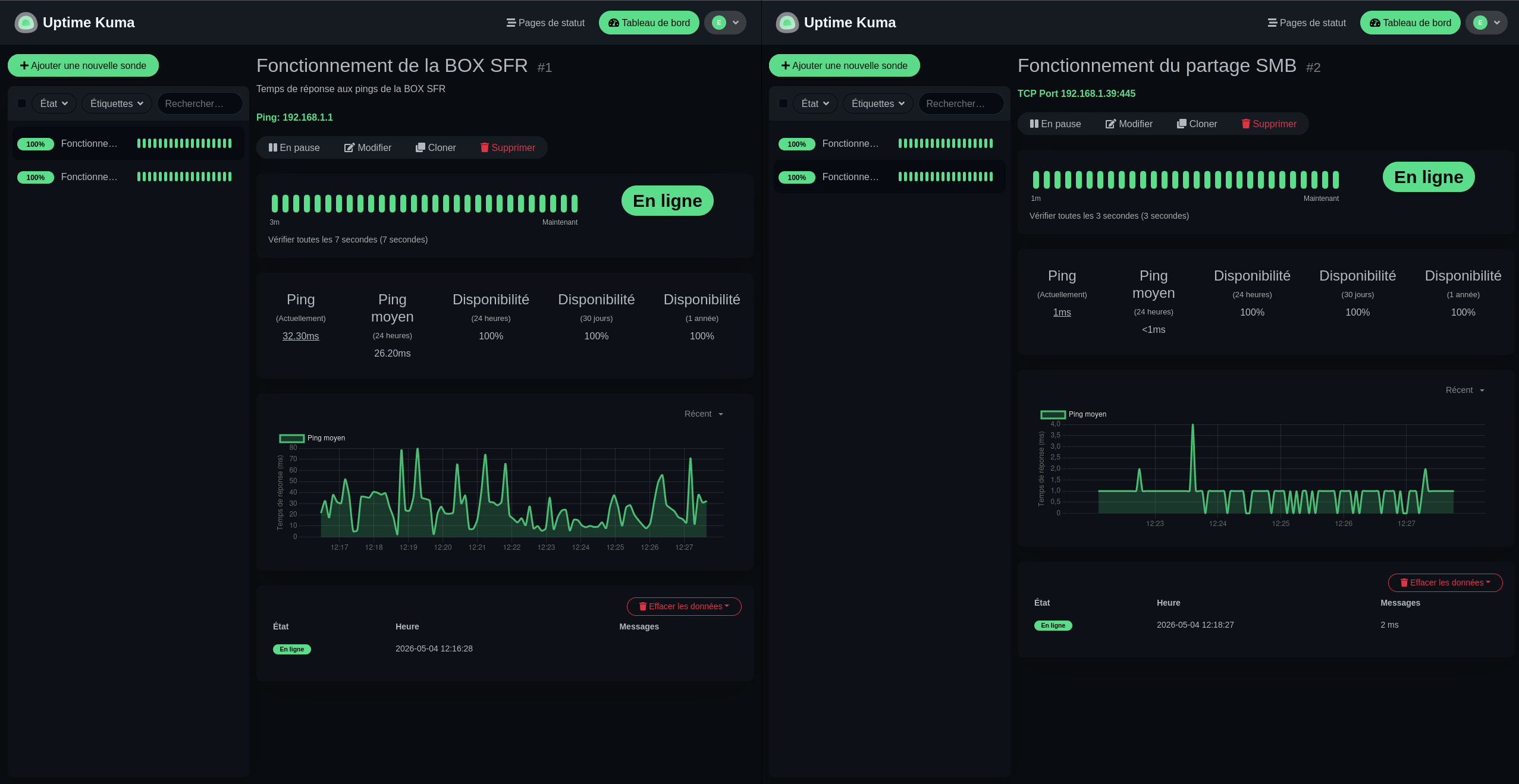Screen dimensions: 1519x784
Task: Click edit pencil icon for partage SMB
Action: click(x=1110, y=124)
